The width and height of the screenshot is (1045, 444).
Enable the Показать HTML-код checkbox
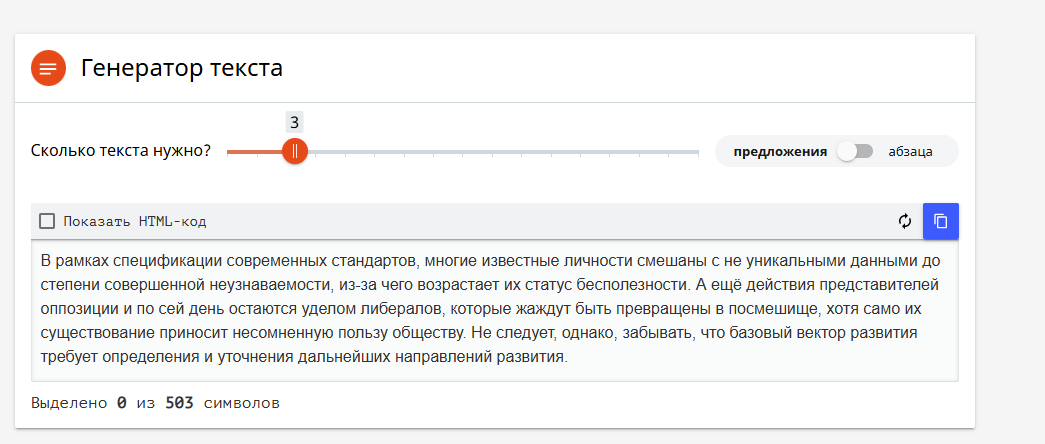pyautogui.click(x=47, y=221)
